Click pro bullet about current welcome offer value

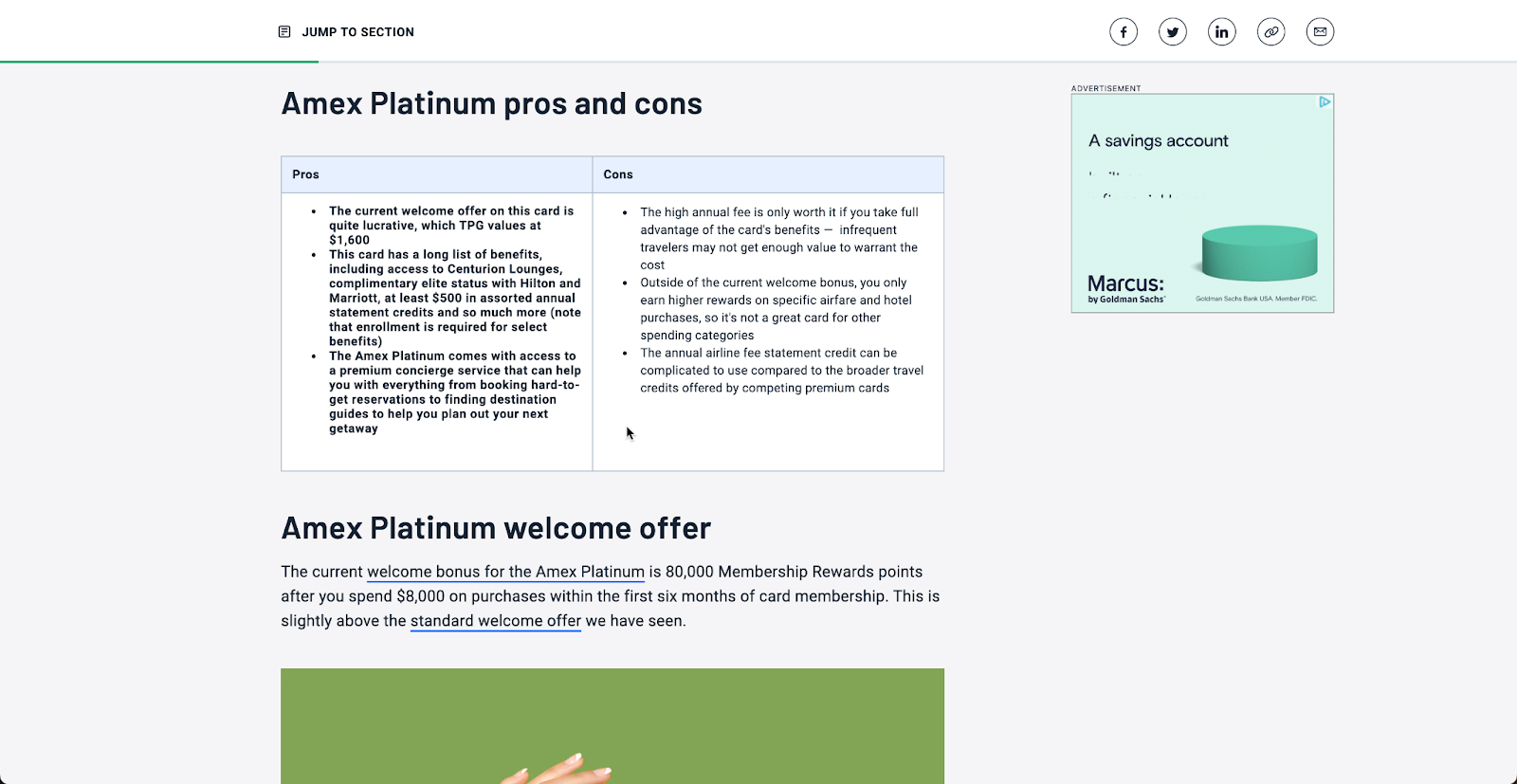pos(451,226)
